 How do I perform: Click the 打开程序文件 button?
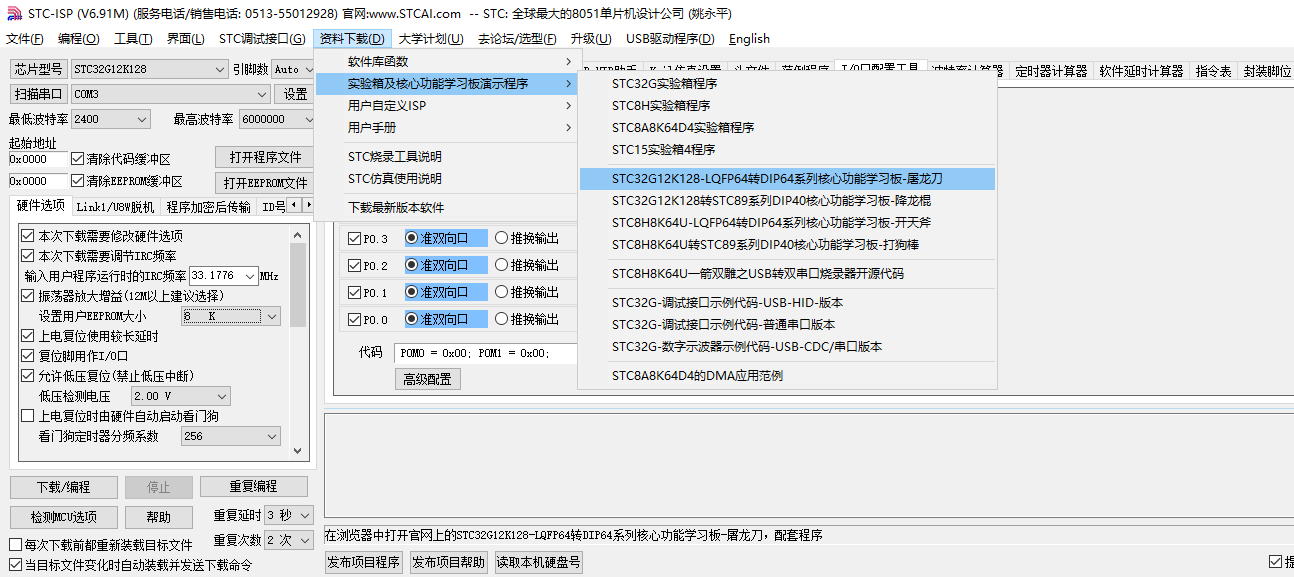(x=264, y=157)
